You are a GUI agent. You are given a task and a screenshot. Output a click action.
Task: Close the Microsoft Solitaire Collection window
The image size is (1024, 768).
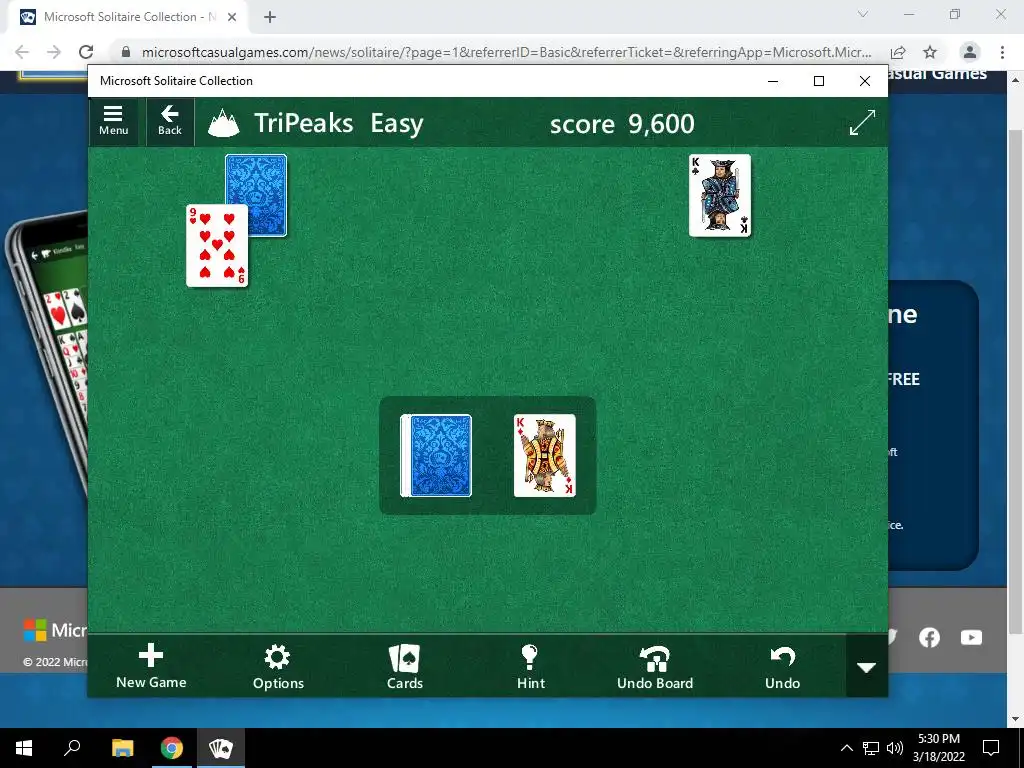(865, 81)
